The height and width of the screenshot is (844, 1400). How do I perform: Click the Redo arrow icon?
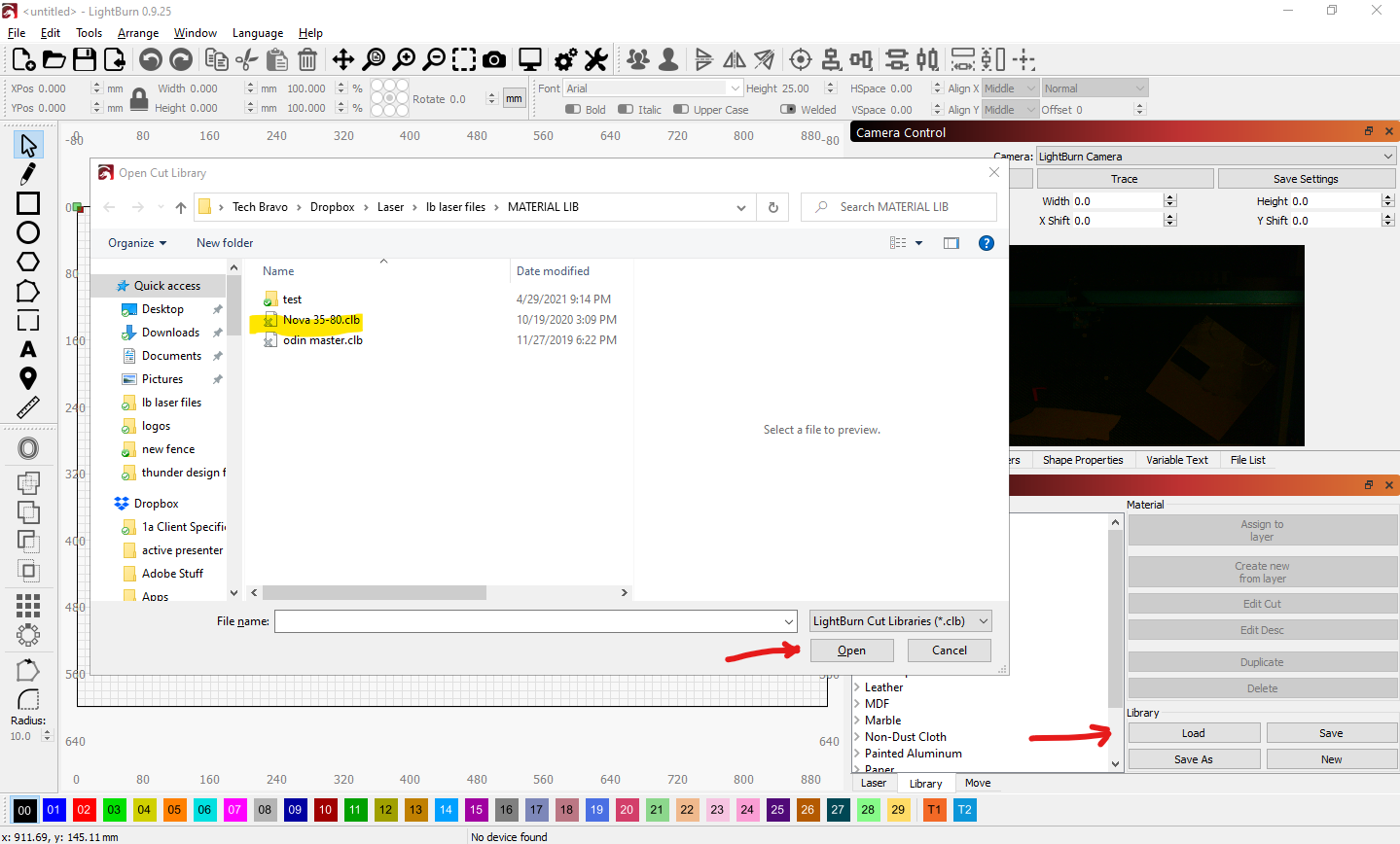pos(181,60)
